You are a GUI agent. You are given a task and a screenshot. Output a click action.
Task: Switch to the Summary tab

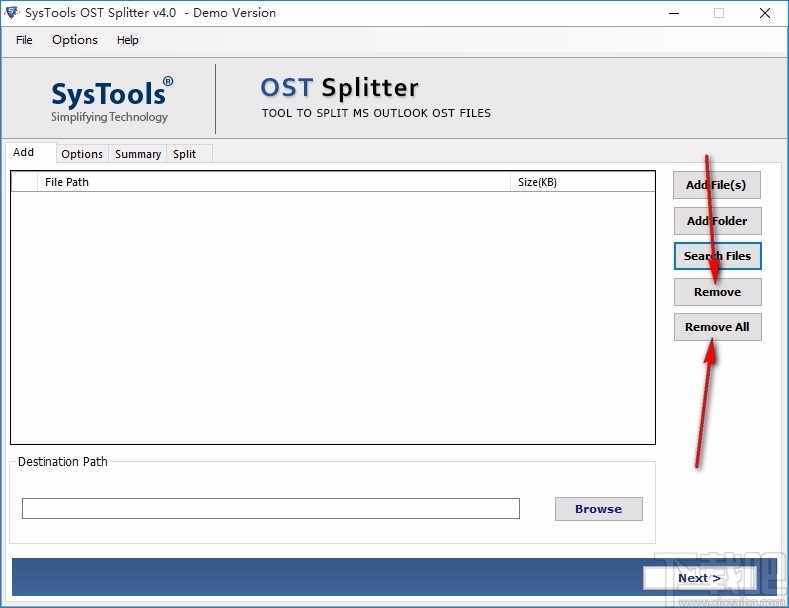138,154
